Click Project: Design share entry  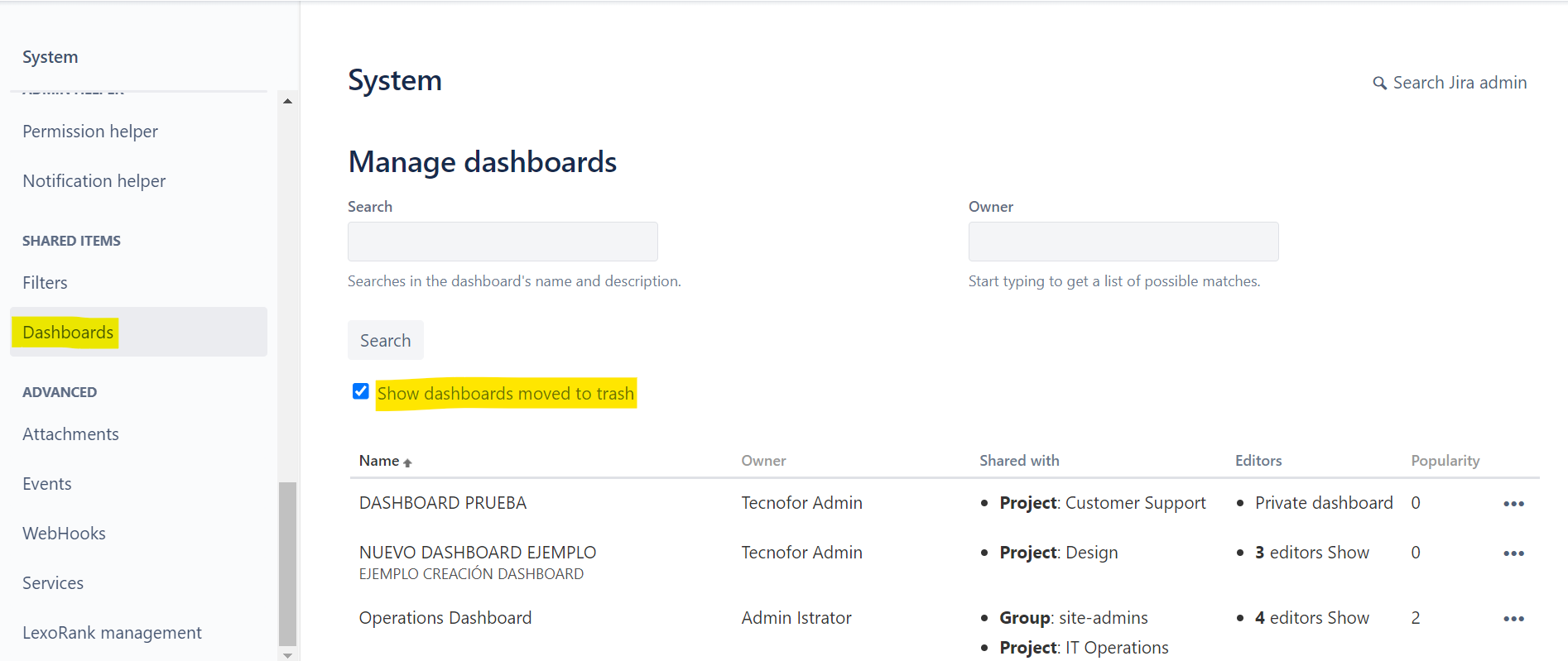point(1059,553)
